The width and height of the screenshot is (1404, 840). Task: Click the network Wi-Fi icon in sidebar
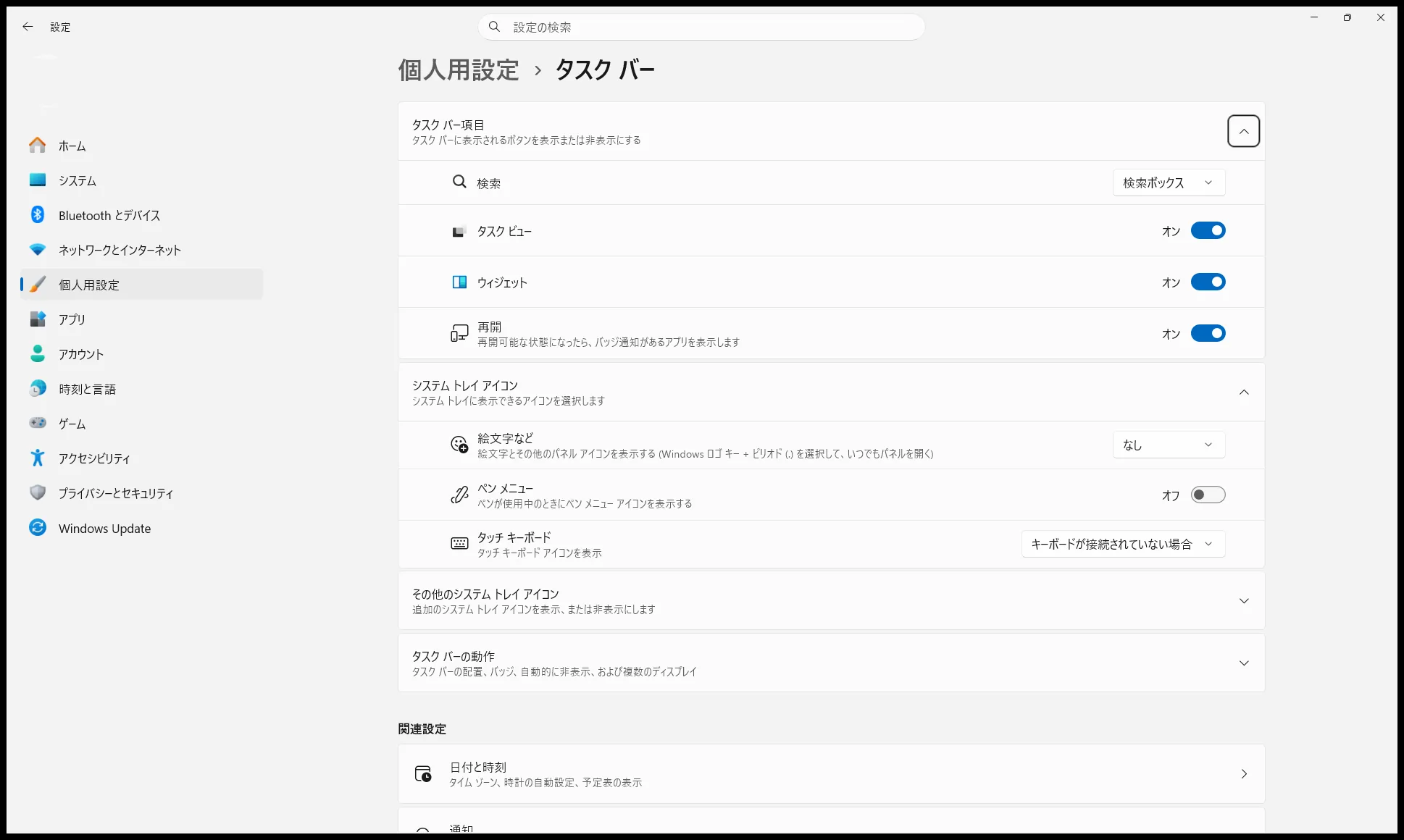(38, 250)
